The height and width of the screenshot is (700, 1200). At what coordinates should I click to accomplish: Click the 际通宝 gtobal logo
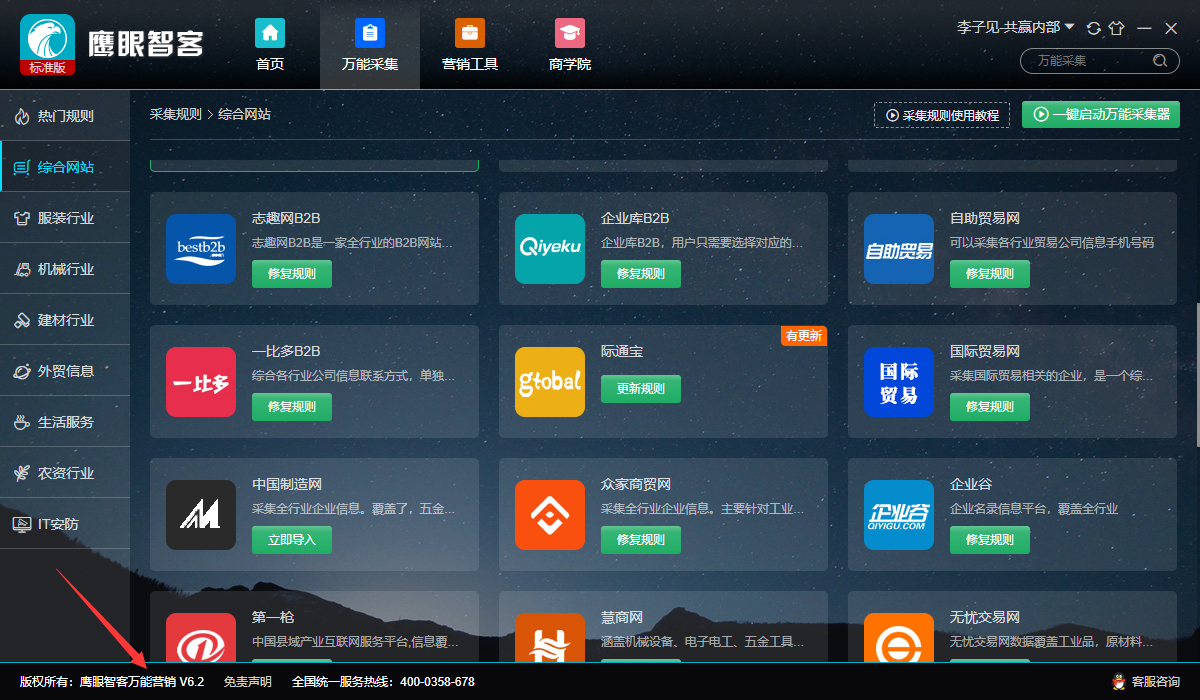point(549,382)
